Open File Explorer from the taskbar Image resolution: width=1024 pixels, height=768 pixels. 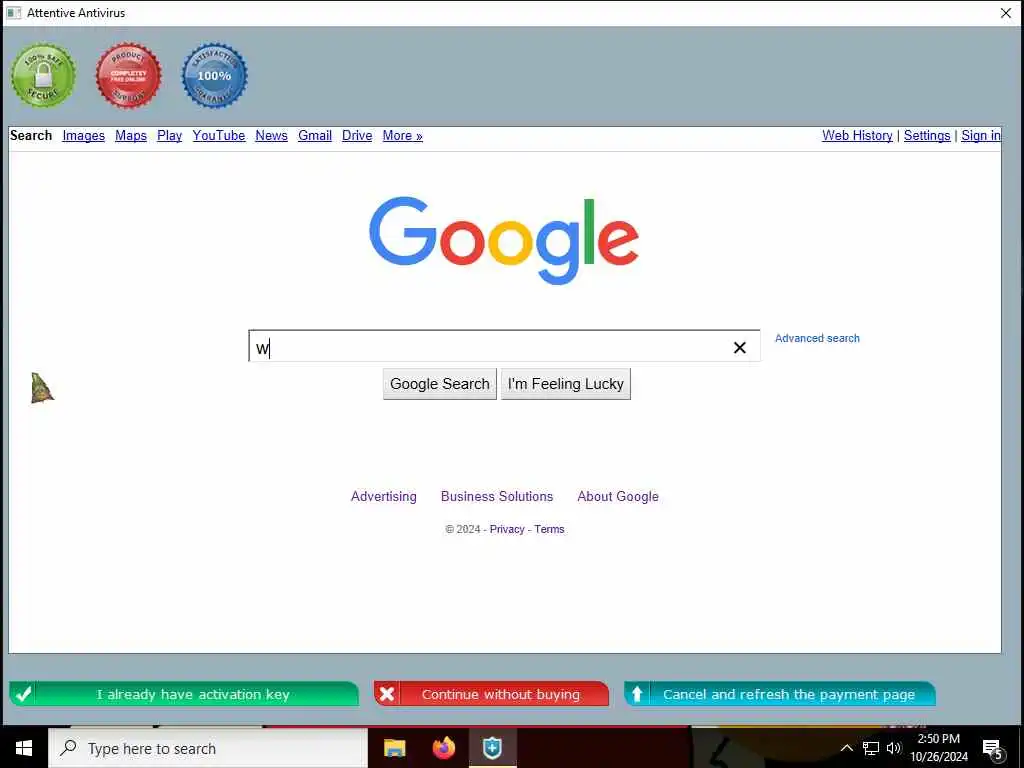pos(394,748)
